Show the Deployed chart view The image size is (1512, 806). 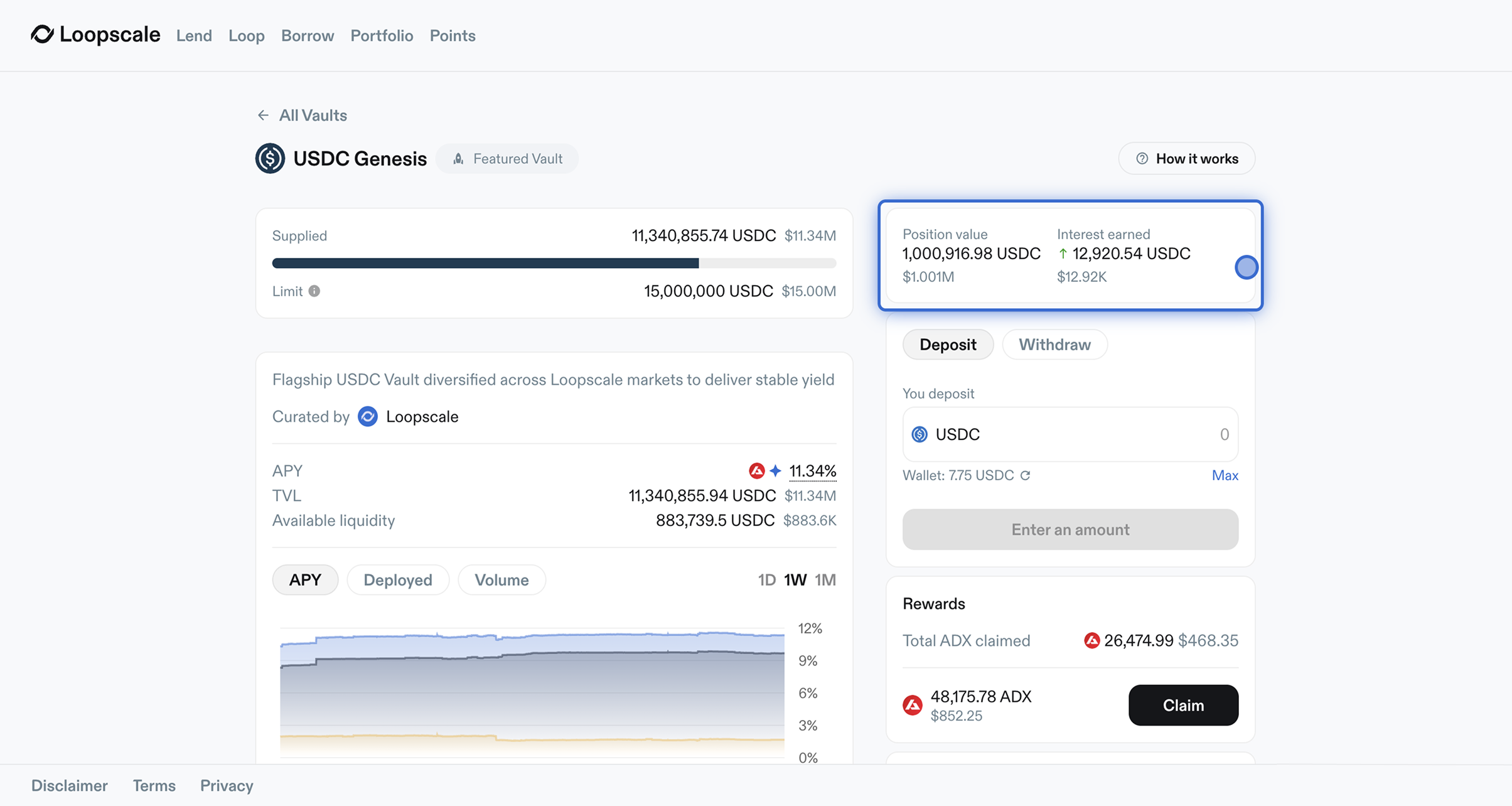(x=398, y=580)
